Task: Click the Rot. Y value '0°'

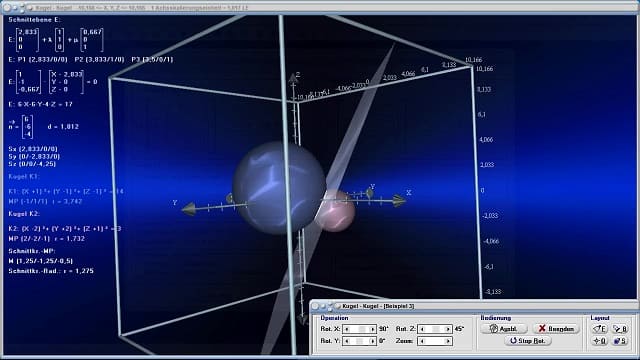Action: 382,341
